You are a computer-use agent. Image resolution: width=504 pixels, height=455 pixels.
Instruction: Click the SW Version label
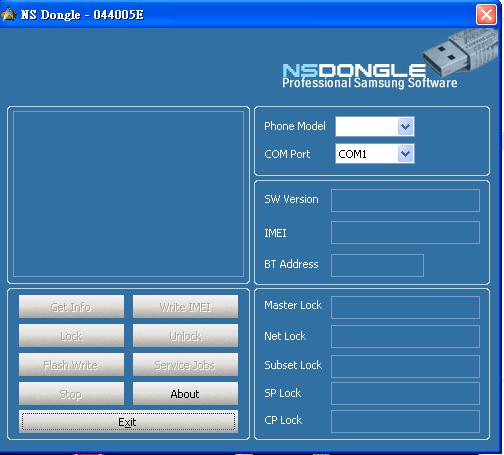point(291,199)
